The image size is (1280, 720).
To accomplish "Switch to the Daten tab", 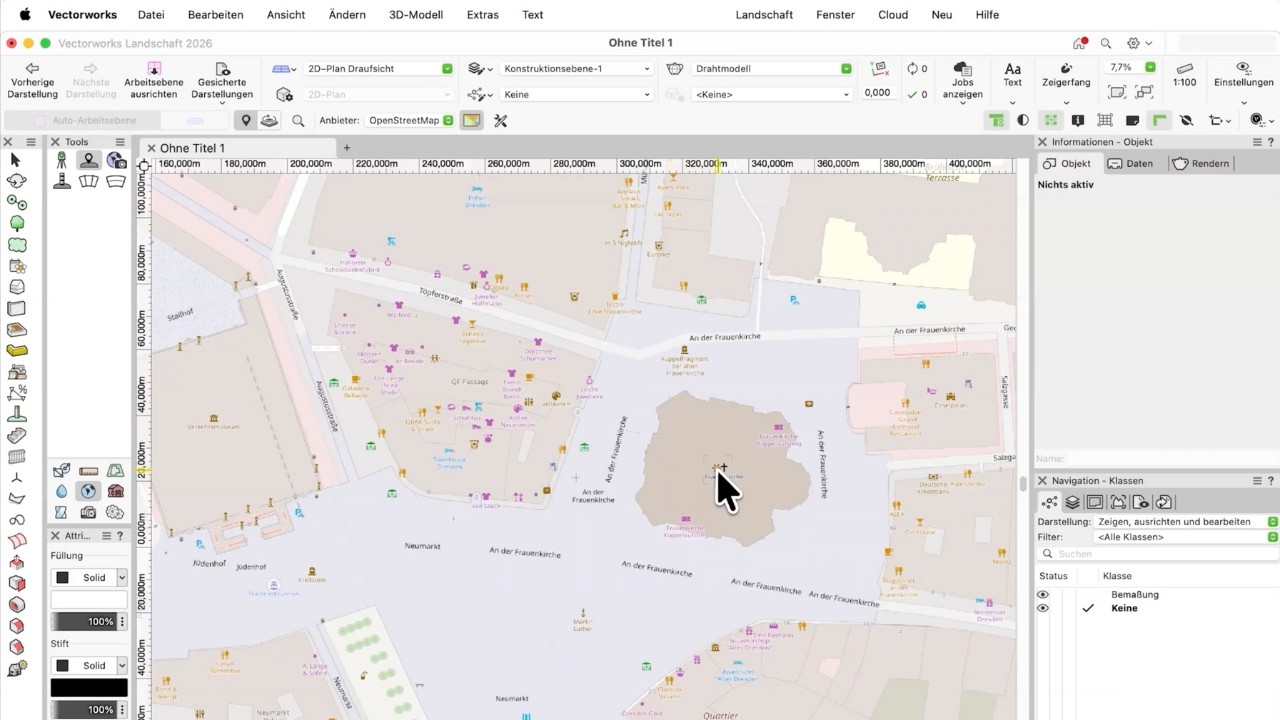I will (x=1131, y=163).
